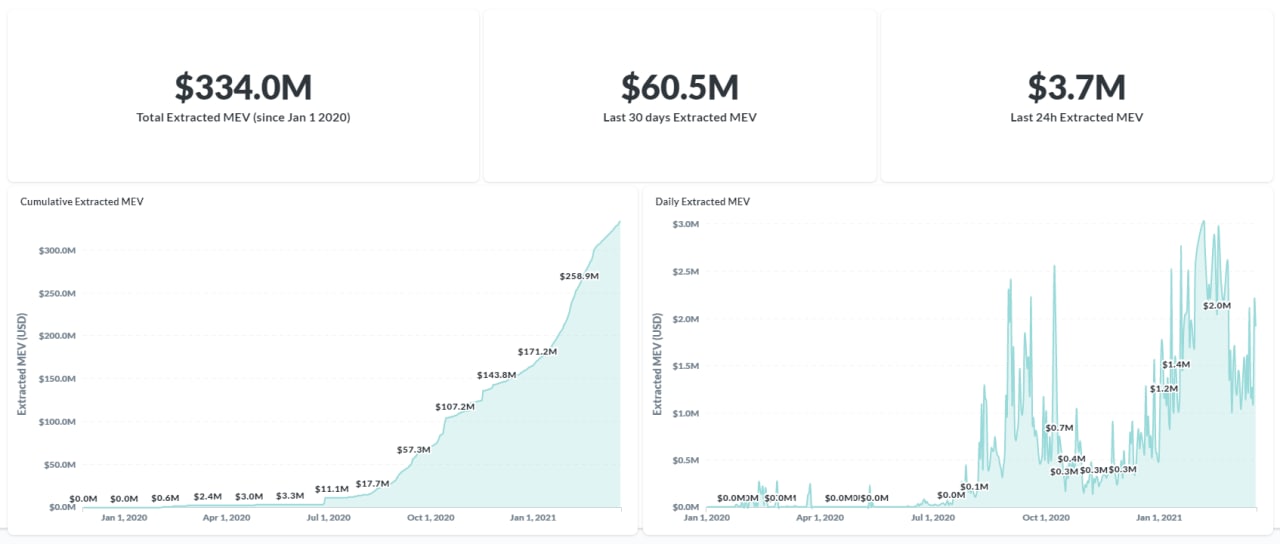Click the $3.7M Last 24h Extracted value
1280x544 pixels.
[x=1076, y=88]
